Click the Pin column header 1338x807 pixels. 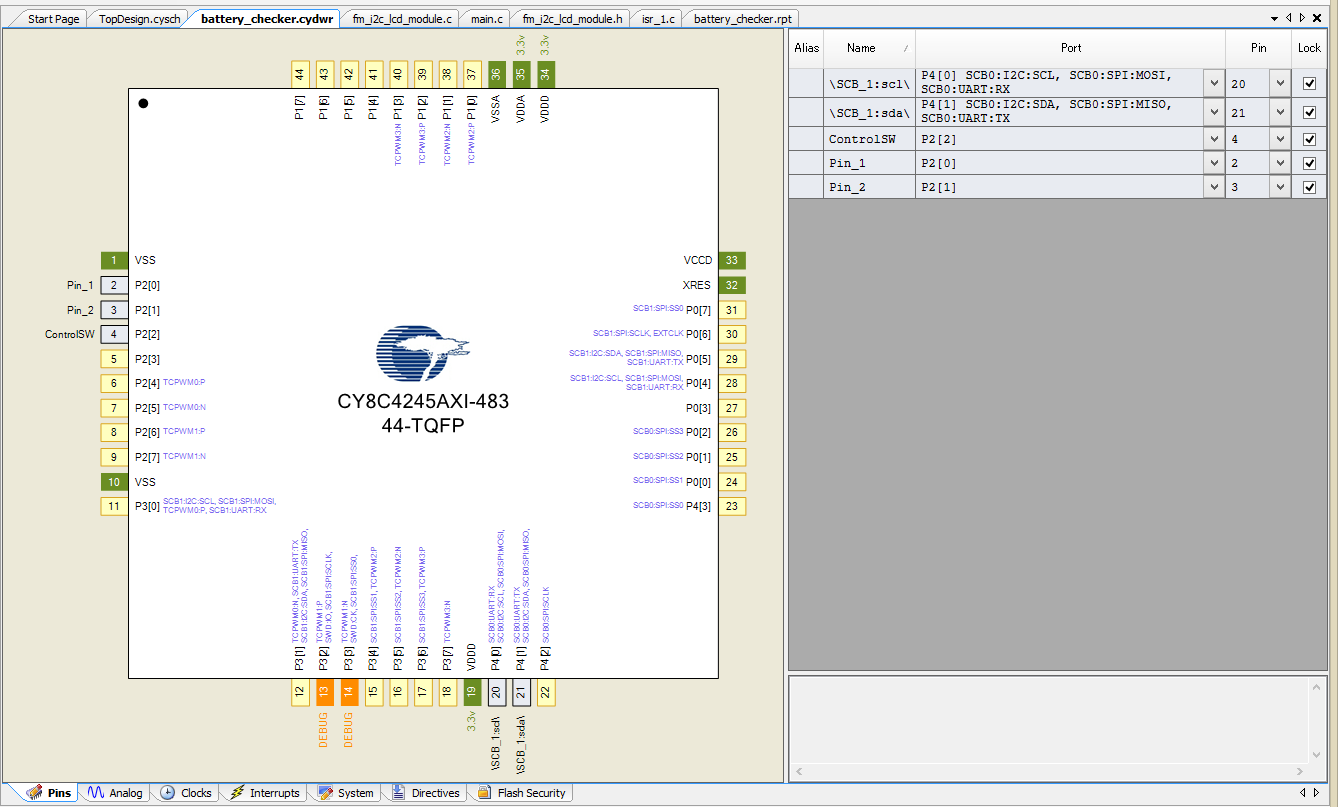1258,48
